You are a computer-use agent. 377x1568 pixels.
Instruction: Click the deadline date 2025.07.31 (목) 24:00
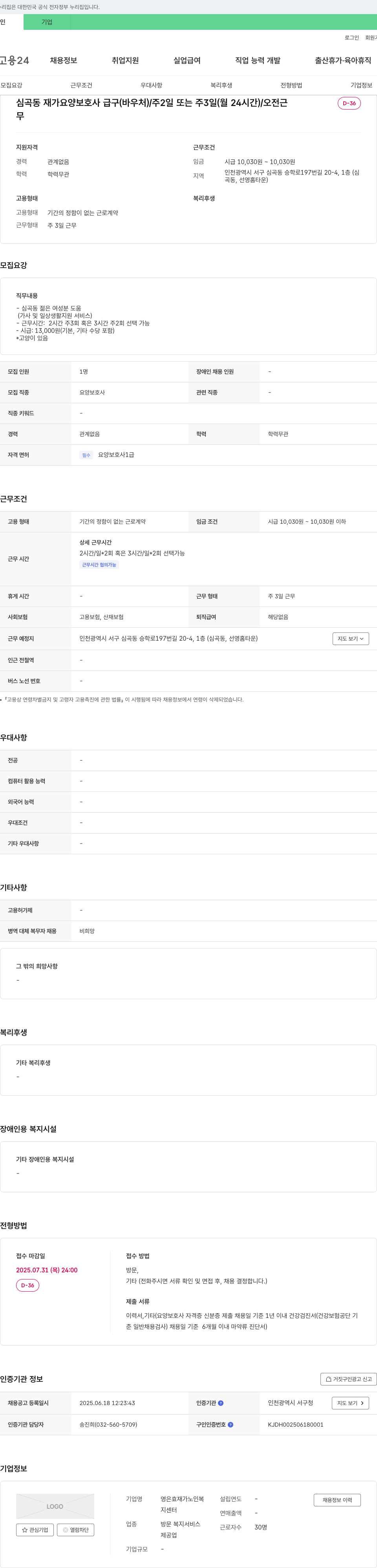click(x=47, y=1270)
